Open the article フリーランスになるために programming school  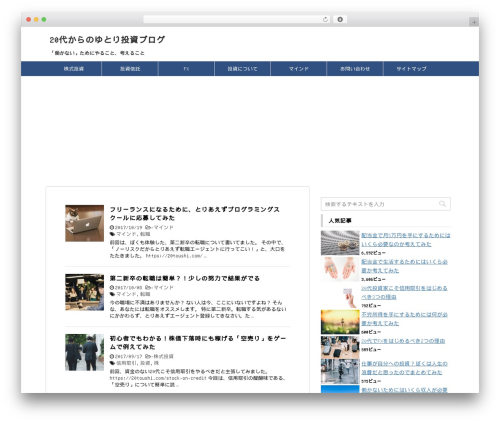[195, 214]
